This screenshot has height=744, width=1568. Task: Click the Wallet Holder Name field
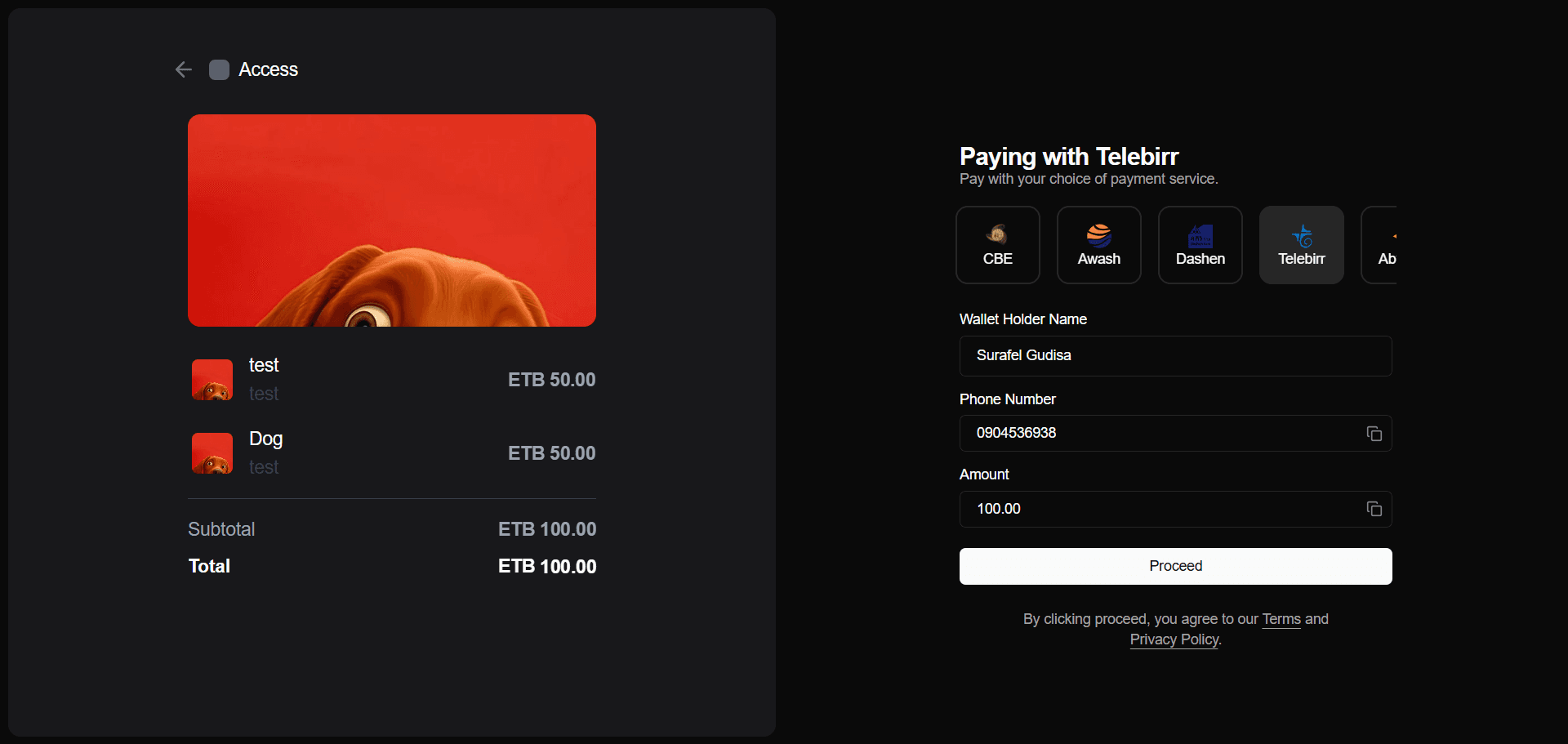1175,355
